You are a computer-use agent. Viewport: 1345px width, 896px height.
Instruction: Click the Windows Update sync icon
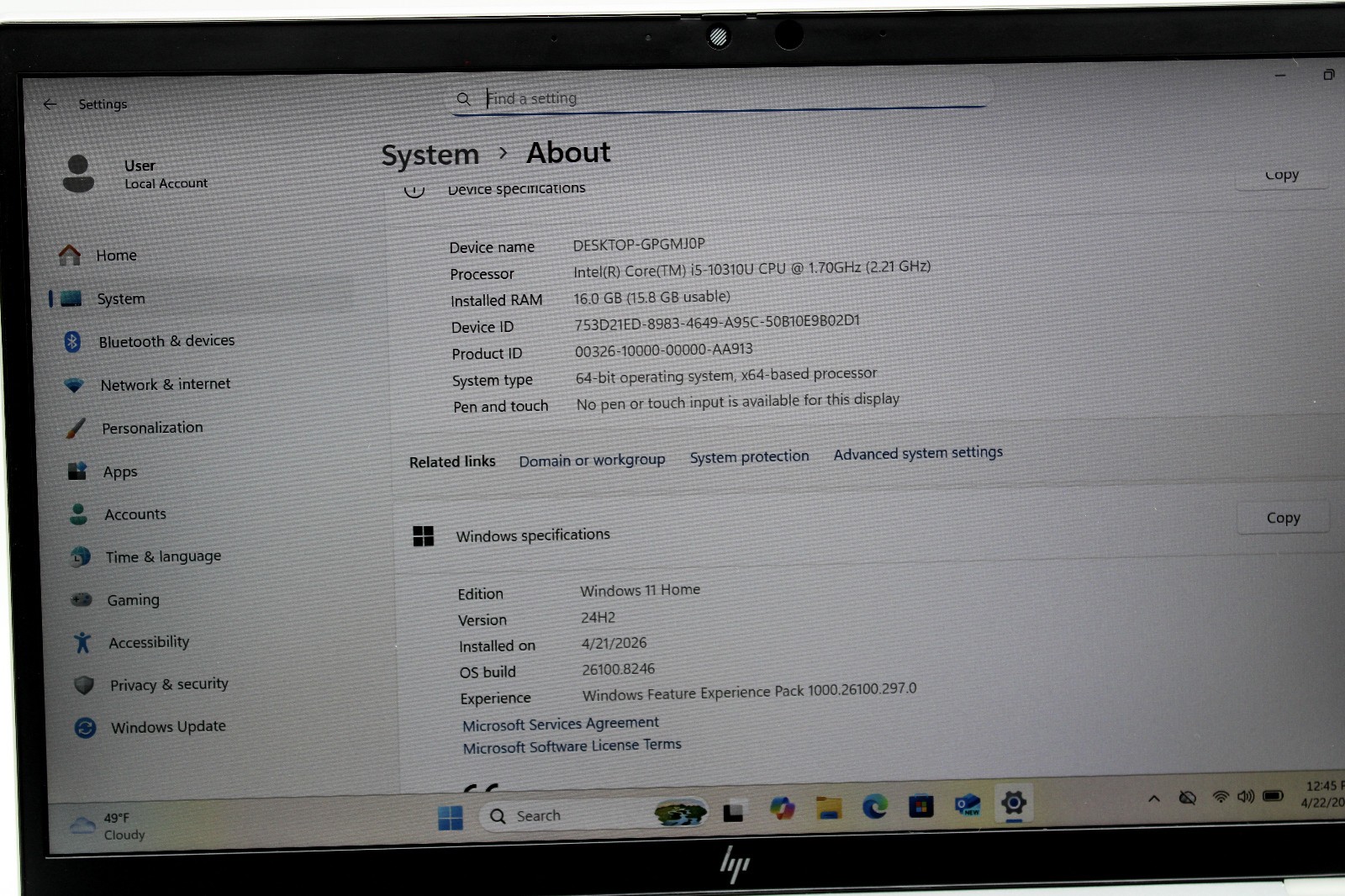tap(85, 727)
